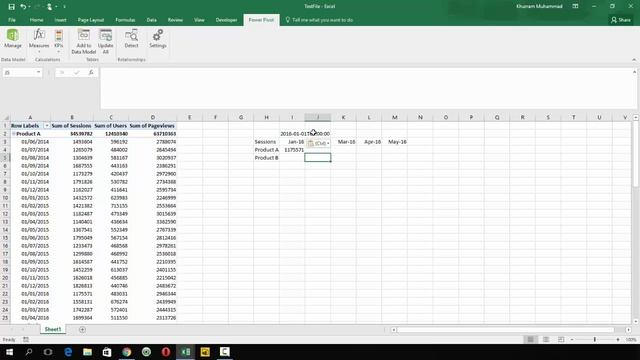Click the formula bar Cancel X

pos(62,73)
